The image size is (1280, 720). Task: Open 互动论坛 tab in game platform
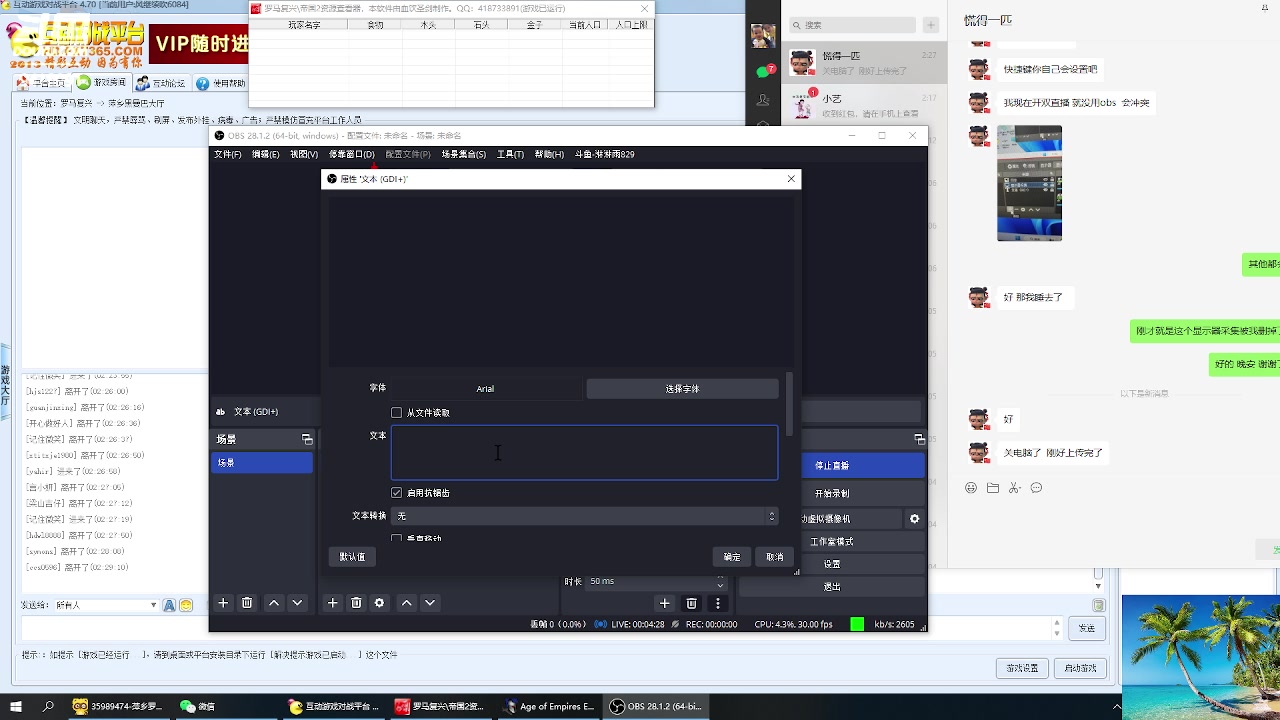(162, 83)
